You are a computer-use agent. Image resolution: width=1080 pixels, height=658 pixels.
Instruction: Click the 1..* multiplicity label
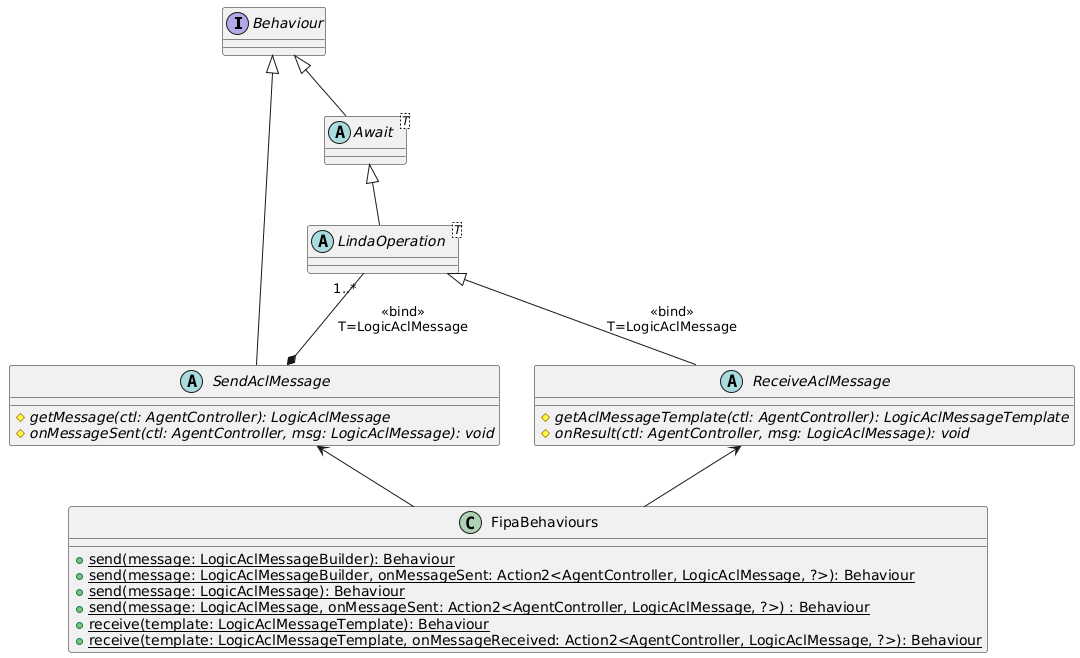tap(345, 289)
